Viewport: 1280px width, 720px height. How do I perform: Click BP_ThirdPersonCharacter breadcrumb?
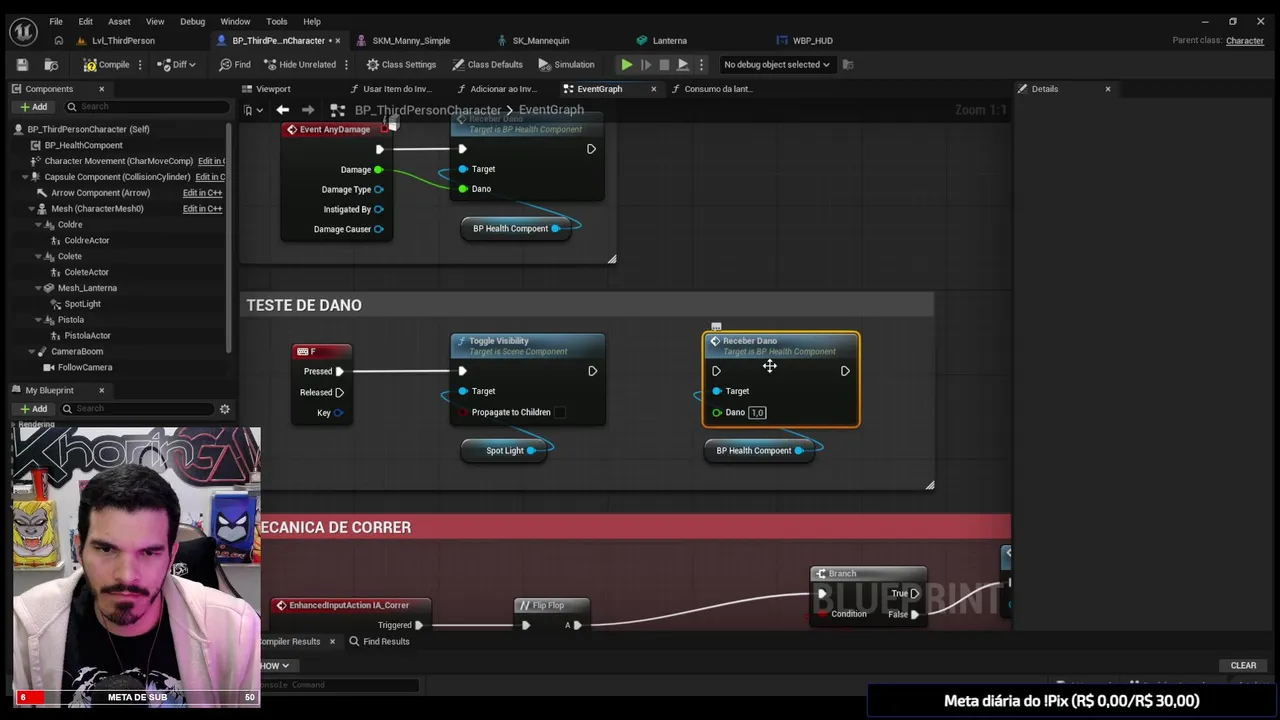click(428, 110)
